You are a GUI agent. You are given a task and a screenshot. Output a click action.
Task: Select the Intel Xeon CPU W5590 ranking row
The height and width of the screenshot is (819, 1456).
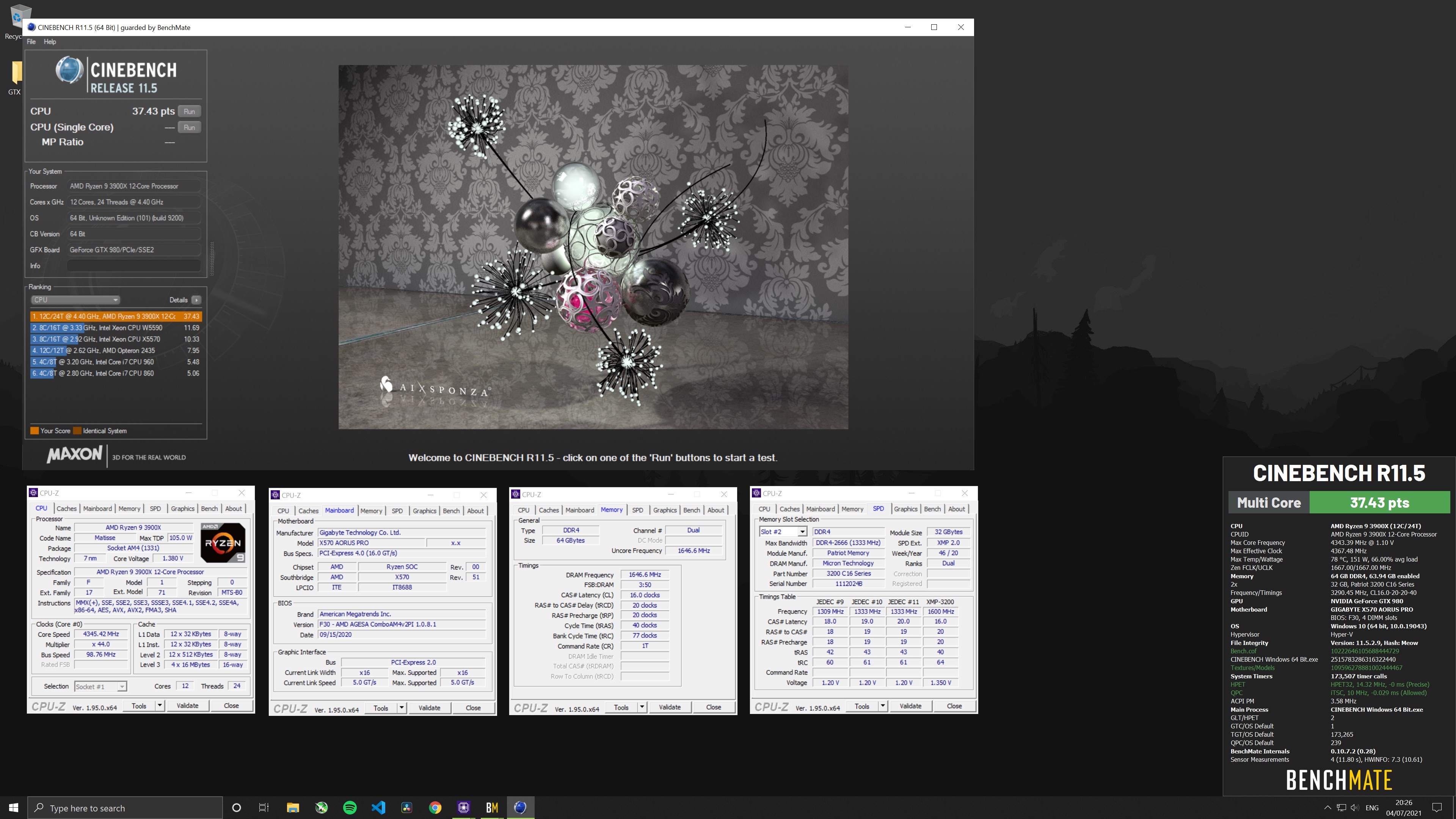tap(116, 328)
